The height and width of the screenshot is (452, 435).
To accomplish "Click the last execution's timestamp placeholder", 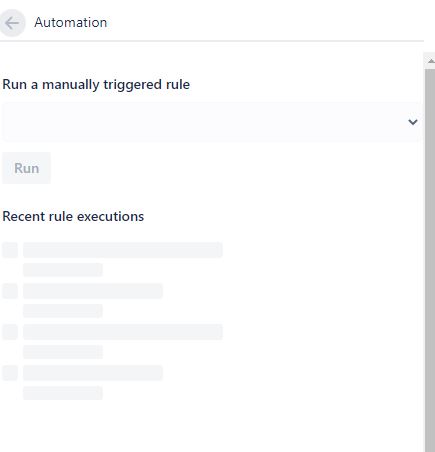I will (63, 393).
